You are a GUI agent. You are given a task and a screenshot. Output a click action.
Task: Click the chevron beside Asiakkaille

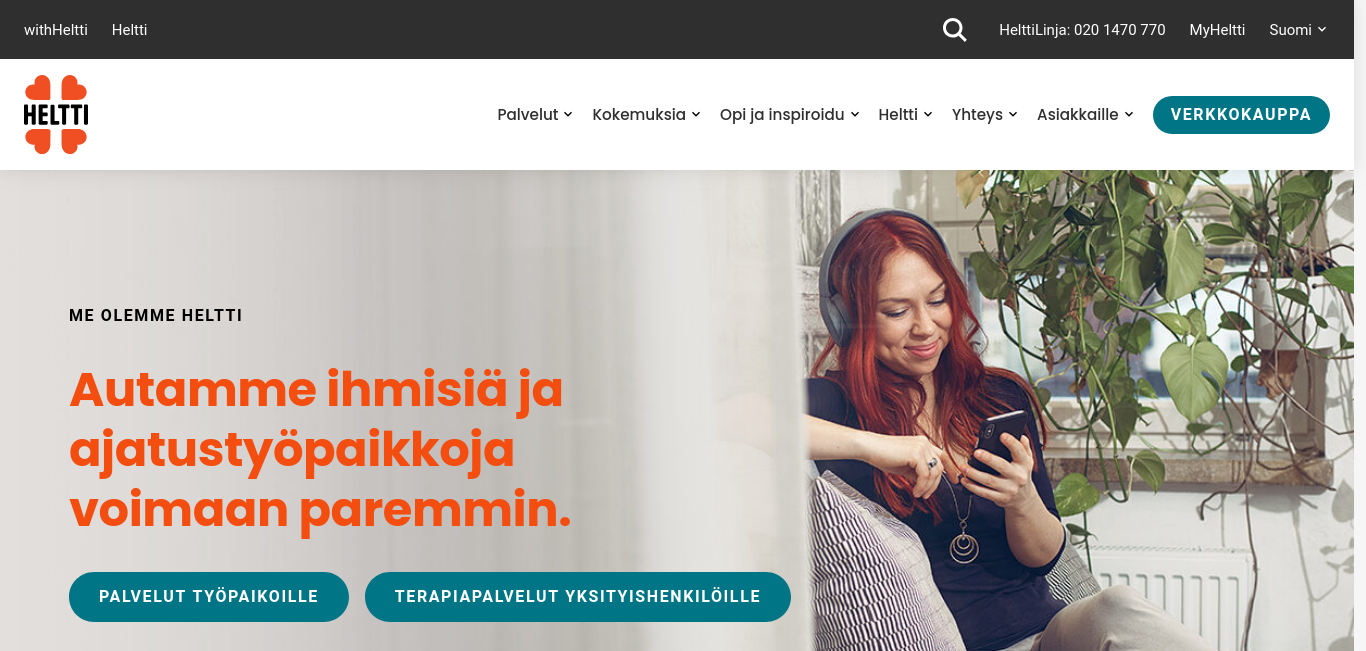pyautogui.click(x=1129, y=114)
